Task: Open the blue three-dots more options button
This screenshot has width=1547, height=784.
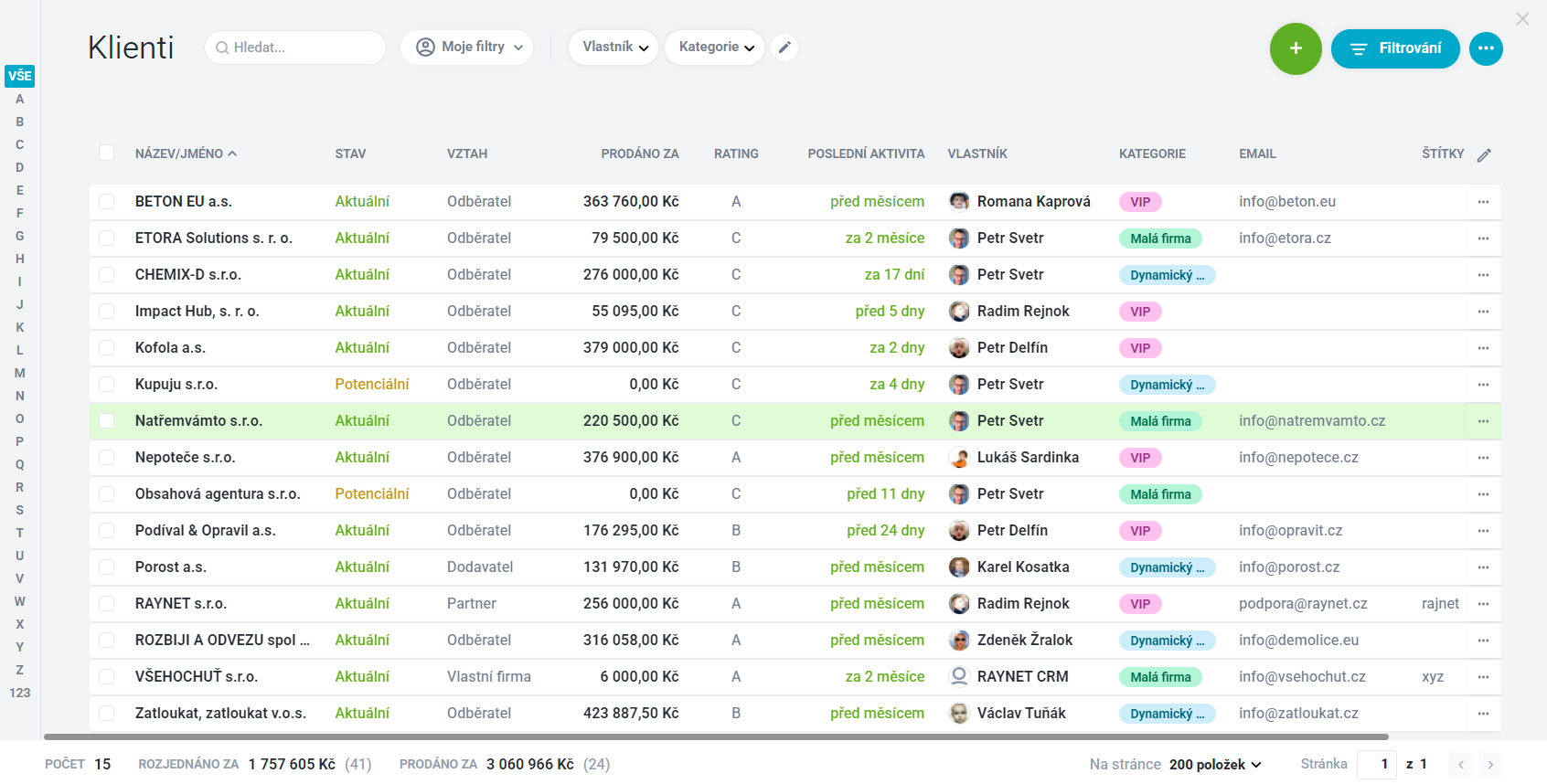Action: (x=1486, y=48)
